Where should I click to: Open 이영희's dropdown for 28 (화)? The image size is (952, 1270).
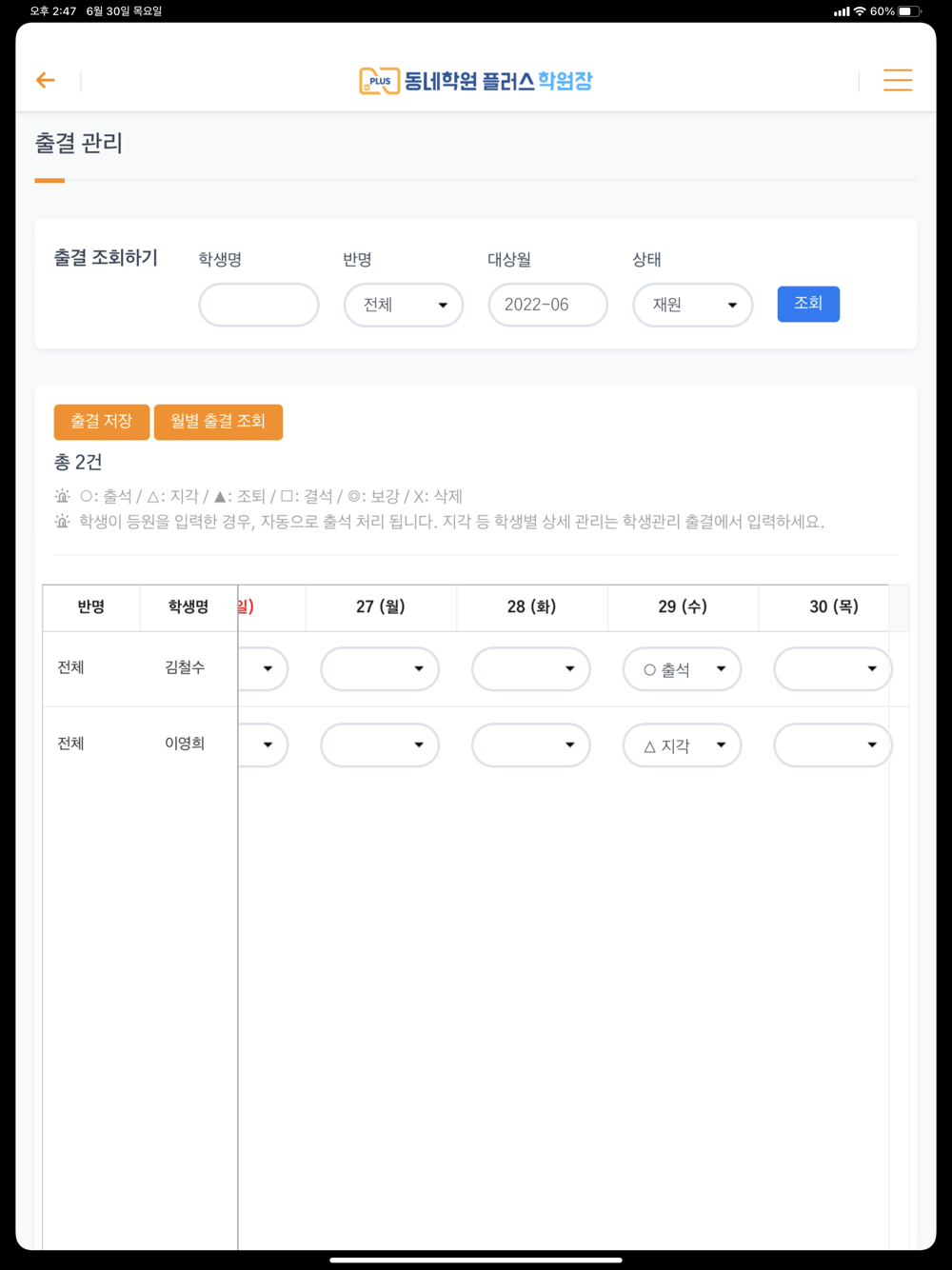[531, 745]
